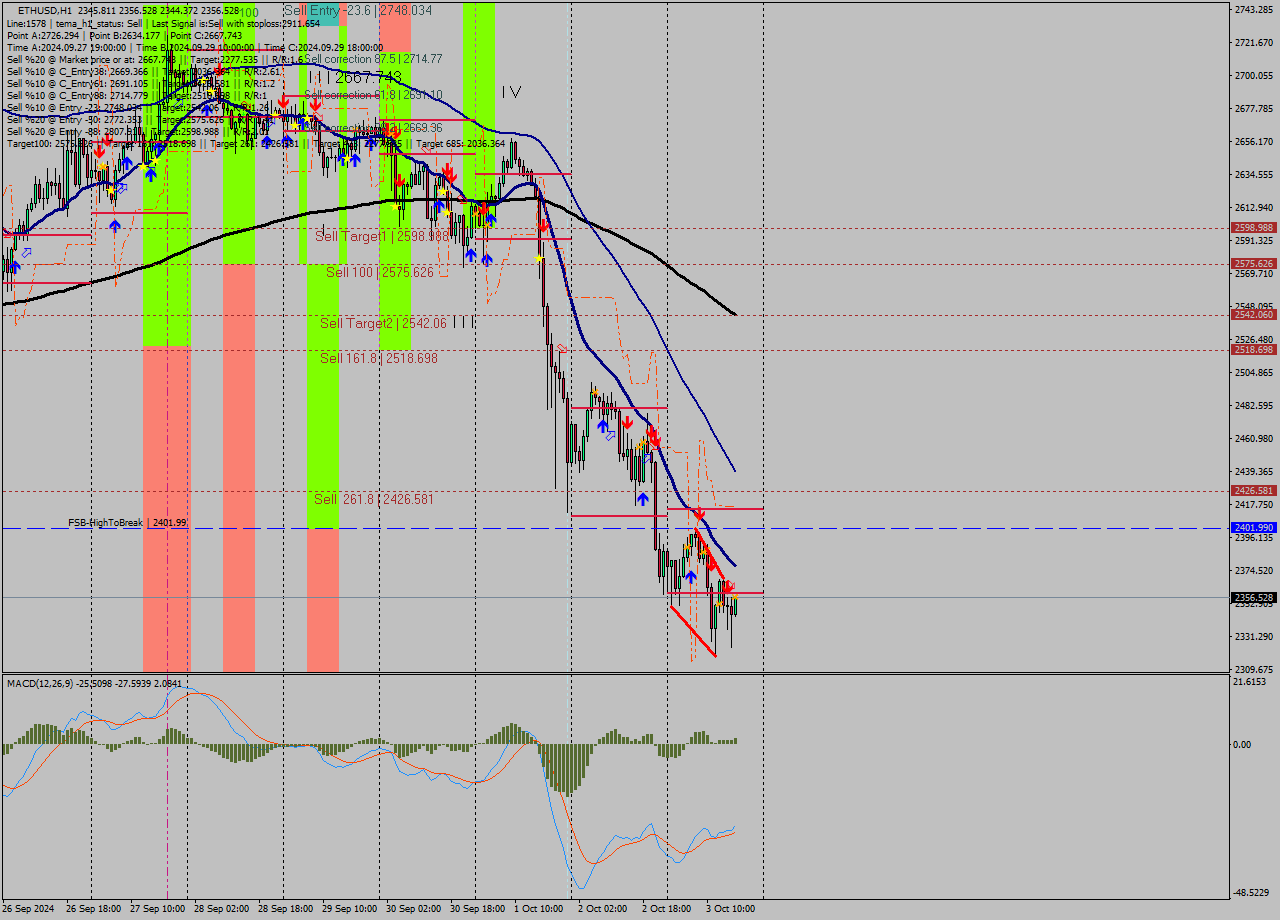This screenshot has height=920, width=1280.
Task: Select the 2309.675 price scale value
Action: pyautogui.click(x=1253, y=670)
